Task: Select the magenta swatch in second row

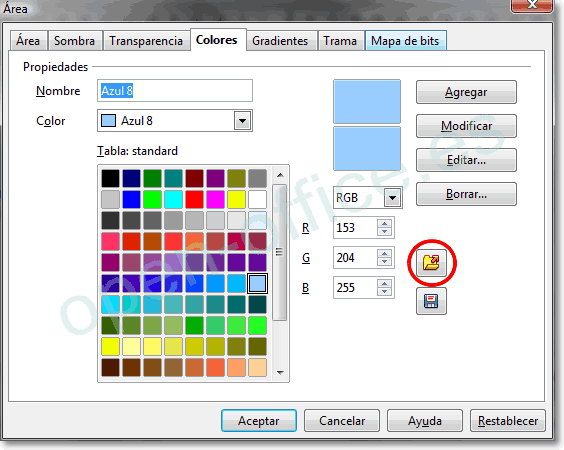Action: tap(215, 199)
